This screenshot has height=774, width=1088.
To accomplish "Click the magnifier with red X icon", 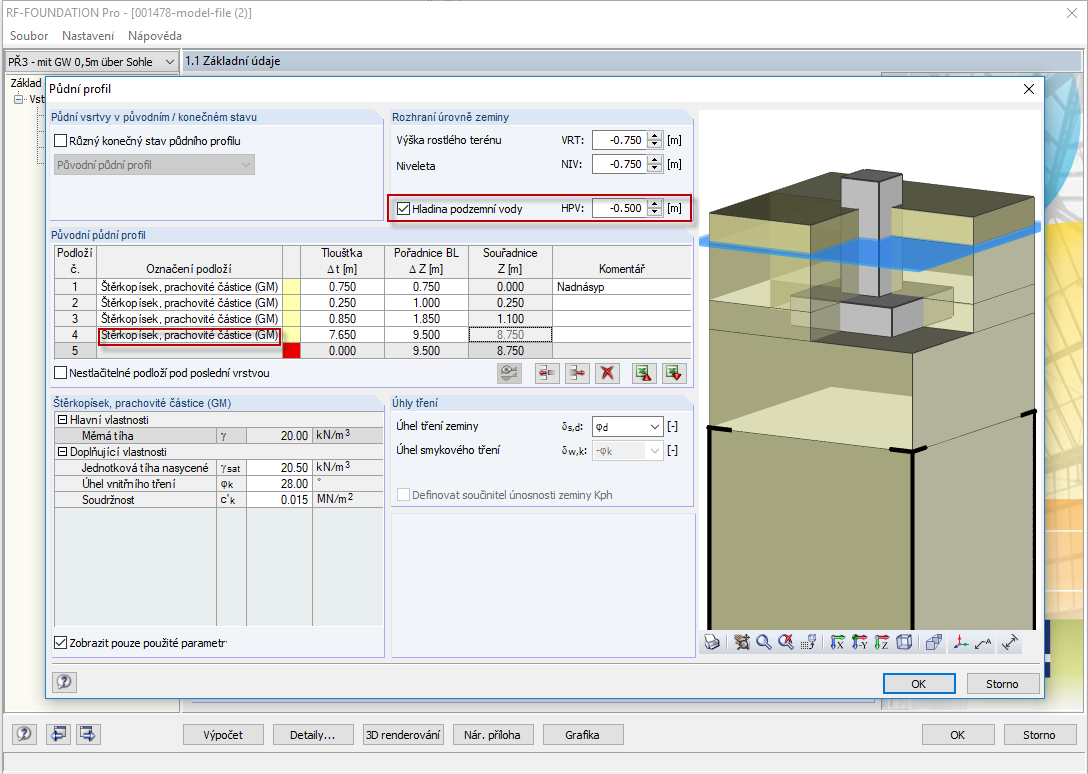I will click(x=785, y=642).
